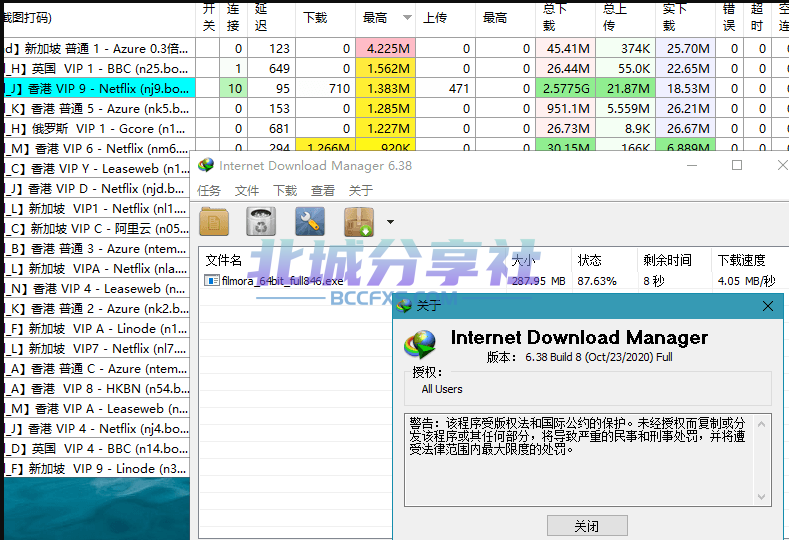Select the highlighted 香港 VIP 9 - Netflix node
Screen dimensions: 789x540
100,89
